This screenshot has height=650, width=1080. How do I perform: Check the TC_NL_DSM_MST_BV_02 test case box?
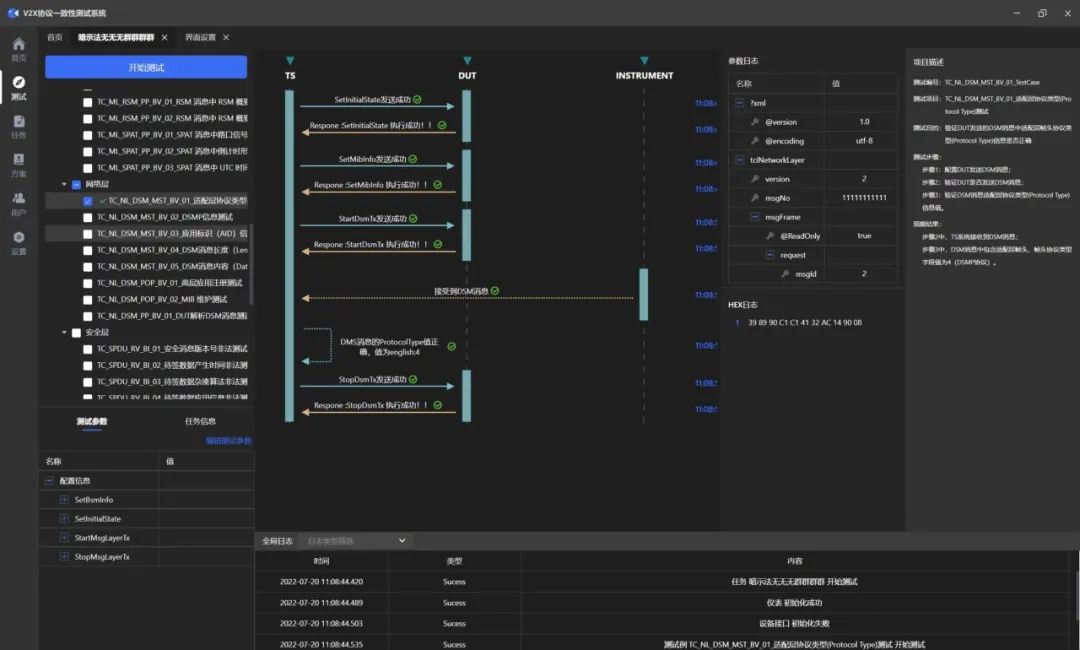point(88,217)
